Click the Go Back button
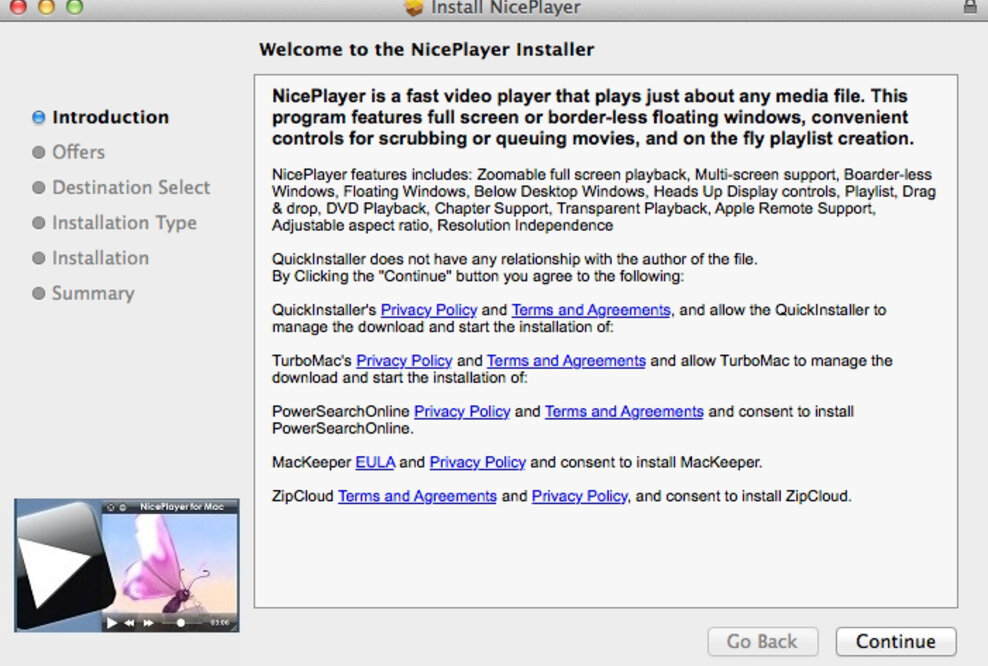988x666 pixels. [x=762, y=641]
